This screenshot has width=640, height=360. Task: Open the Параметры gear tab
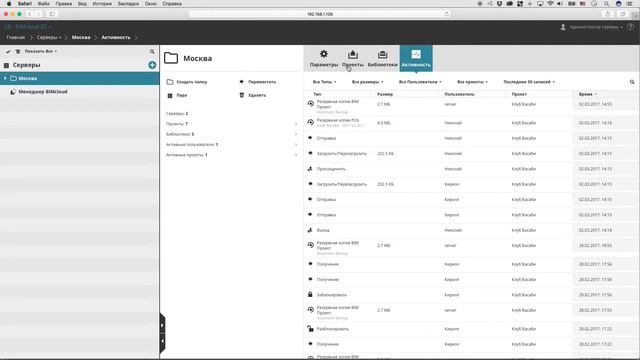click(324, 58)
